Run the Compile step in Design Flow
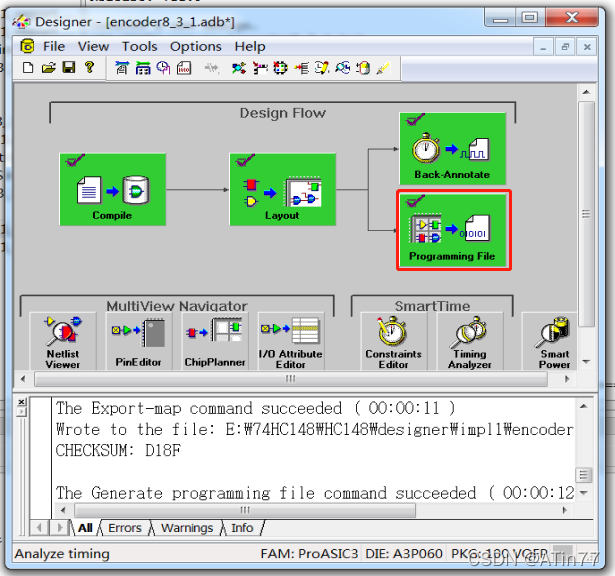Viewport: 615px width, 576px height. [113, 189]
